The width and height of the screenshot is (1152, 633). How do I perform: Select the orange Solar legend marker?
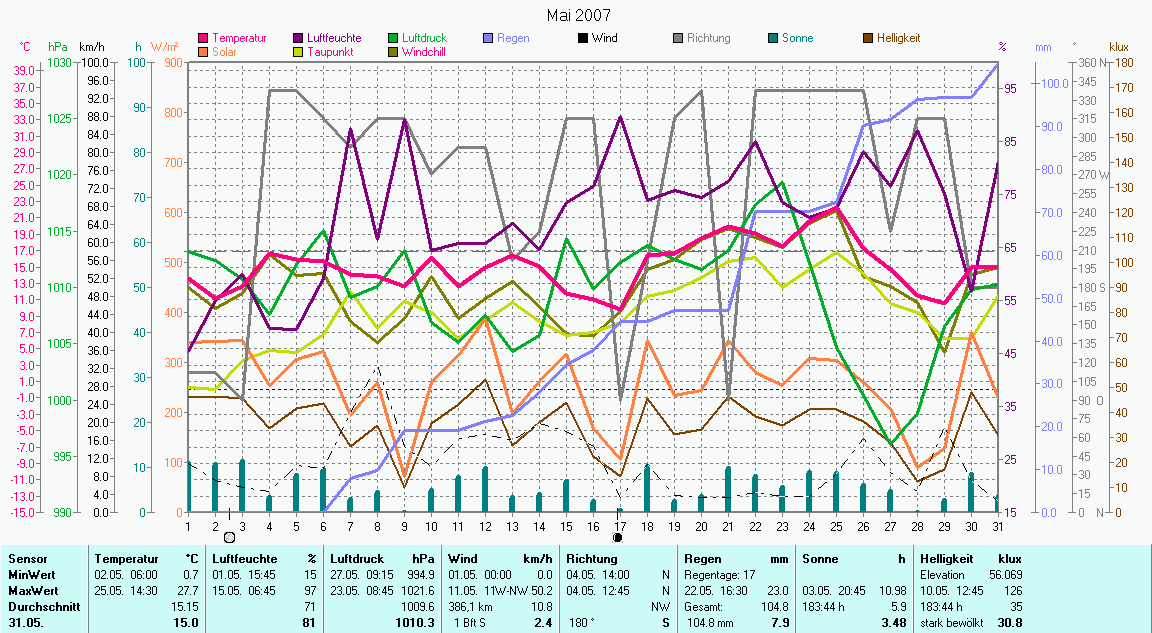(x=204, y=51)
